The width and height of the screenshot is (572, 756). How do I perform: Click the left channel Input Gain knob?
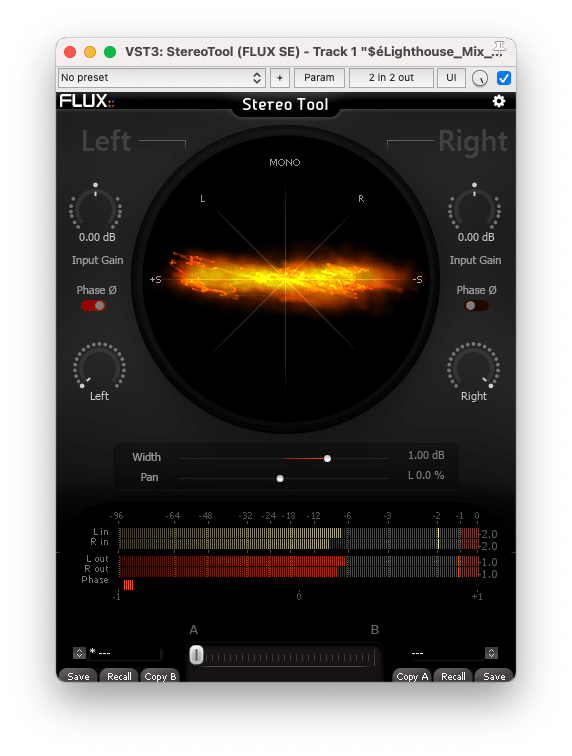[x=95, y=208]
